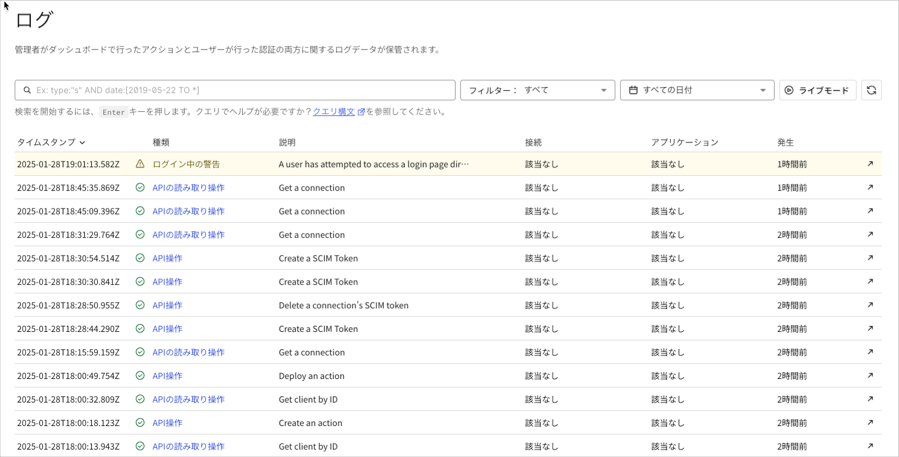Click the 接続 column header

pos(533,142)
